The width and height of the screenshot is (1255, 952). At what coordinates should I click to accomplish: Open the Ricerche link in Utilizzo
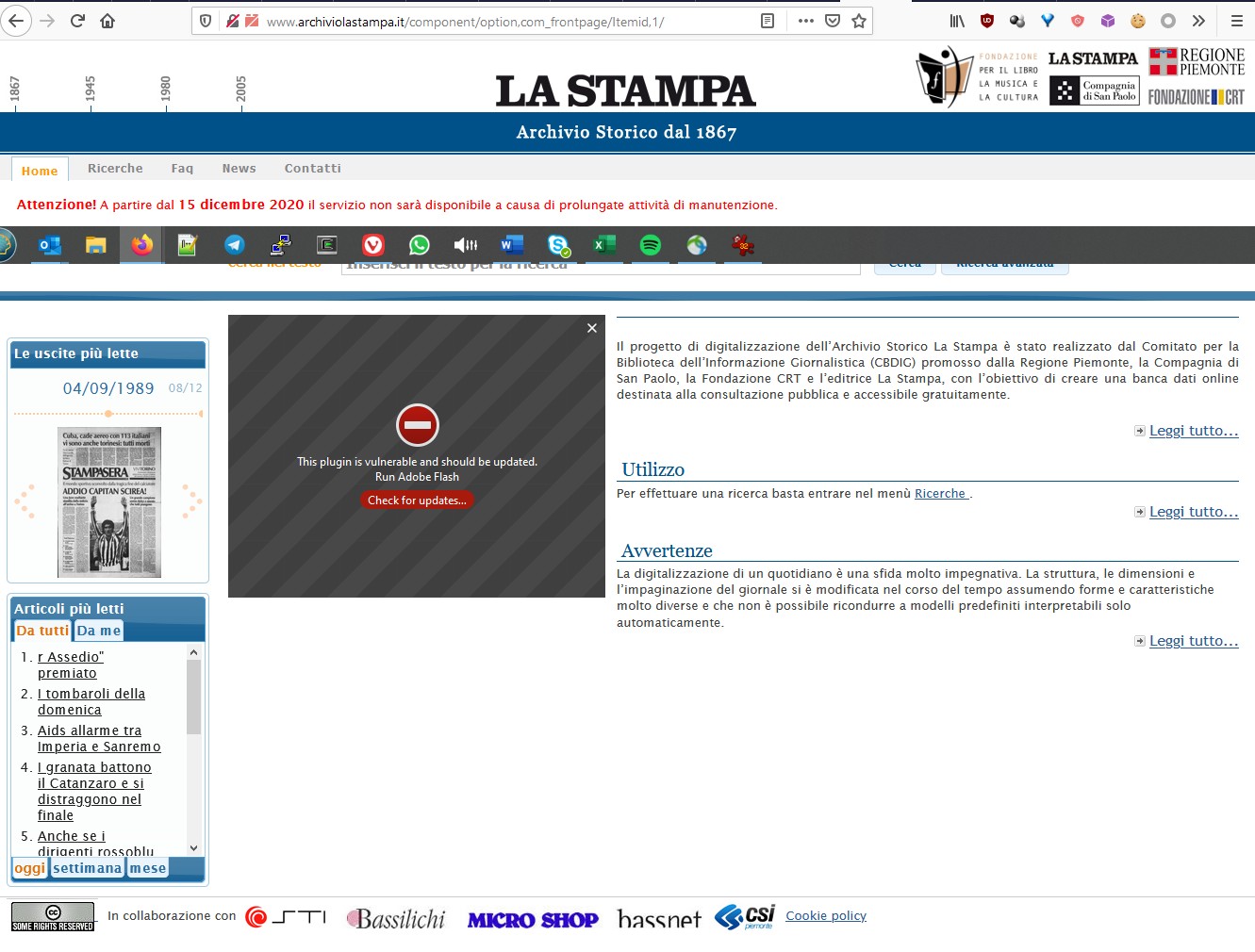coord(940,494)
